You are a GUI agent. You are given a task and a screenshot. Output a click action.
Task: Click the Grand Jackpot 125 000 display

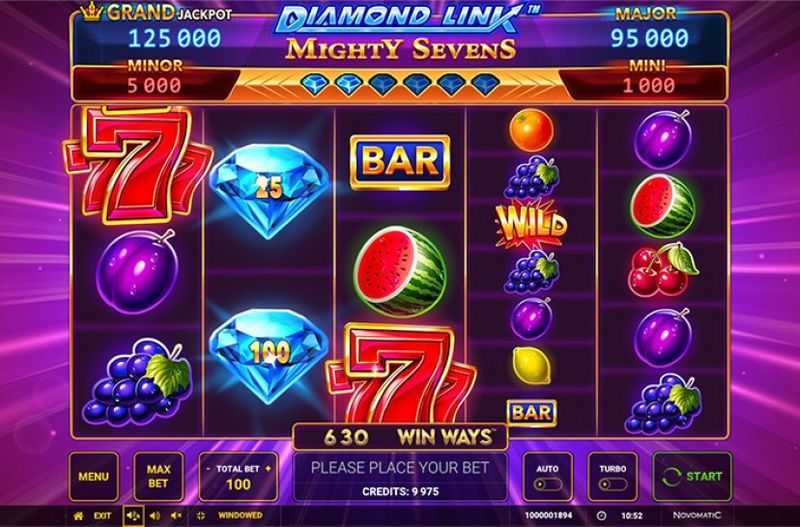pos(174,38)
